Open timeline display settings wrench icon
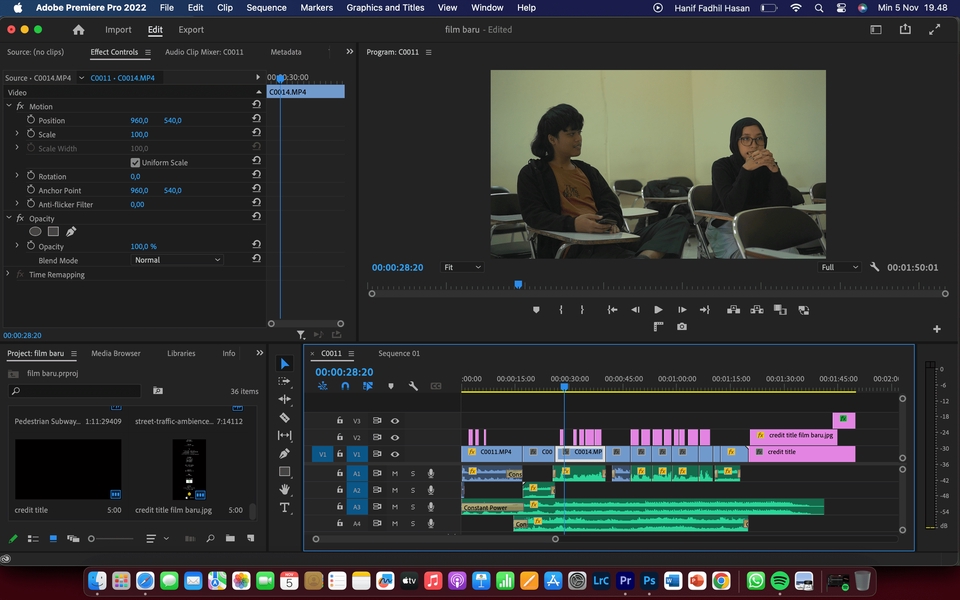 pyautogui.click(x=413, y=386)
